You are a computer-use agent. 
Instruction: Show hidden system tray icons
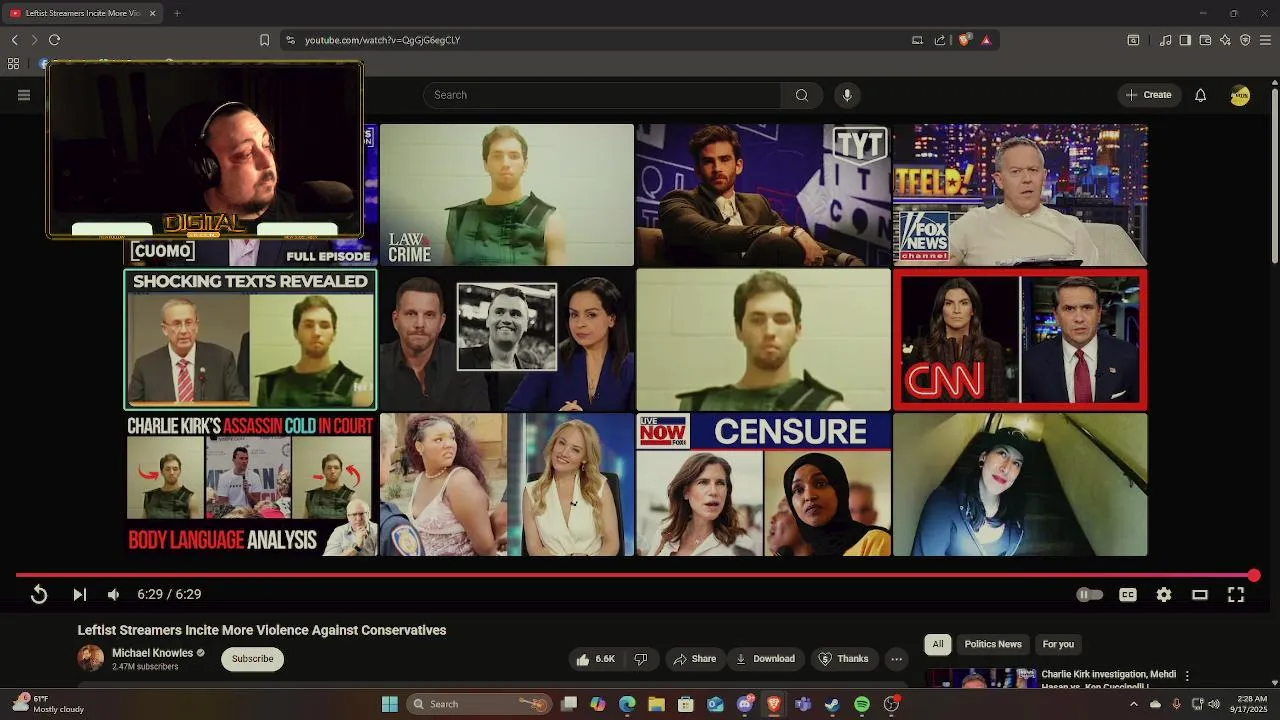coord(1133,704)
